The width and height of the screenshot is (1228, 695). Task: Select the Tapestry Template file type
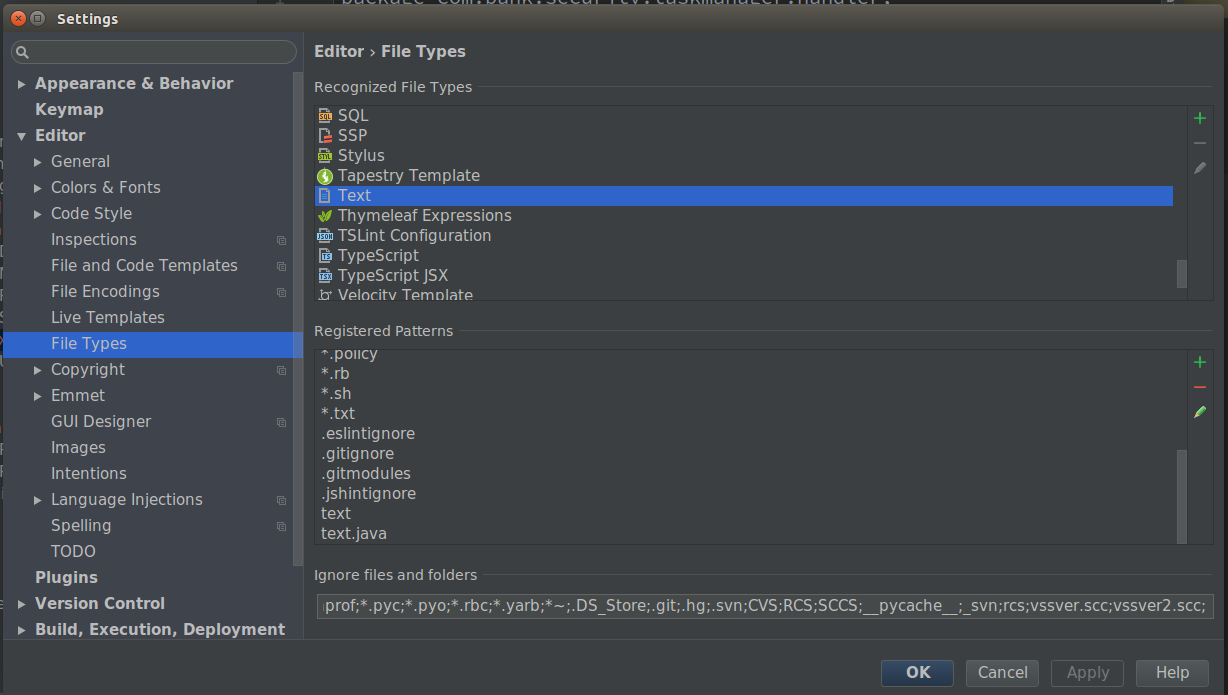coord(408,176)
